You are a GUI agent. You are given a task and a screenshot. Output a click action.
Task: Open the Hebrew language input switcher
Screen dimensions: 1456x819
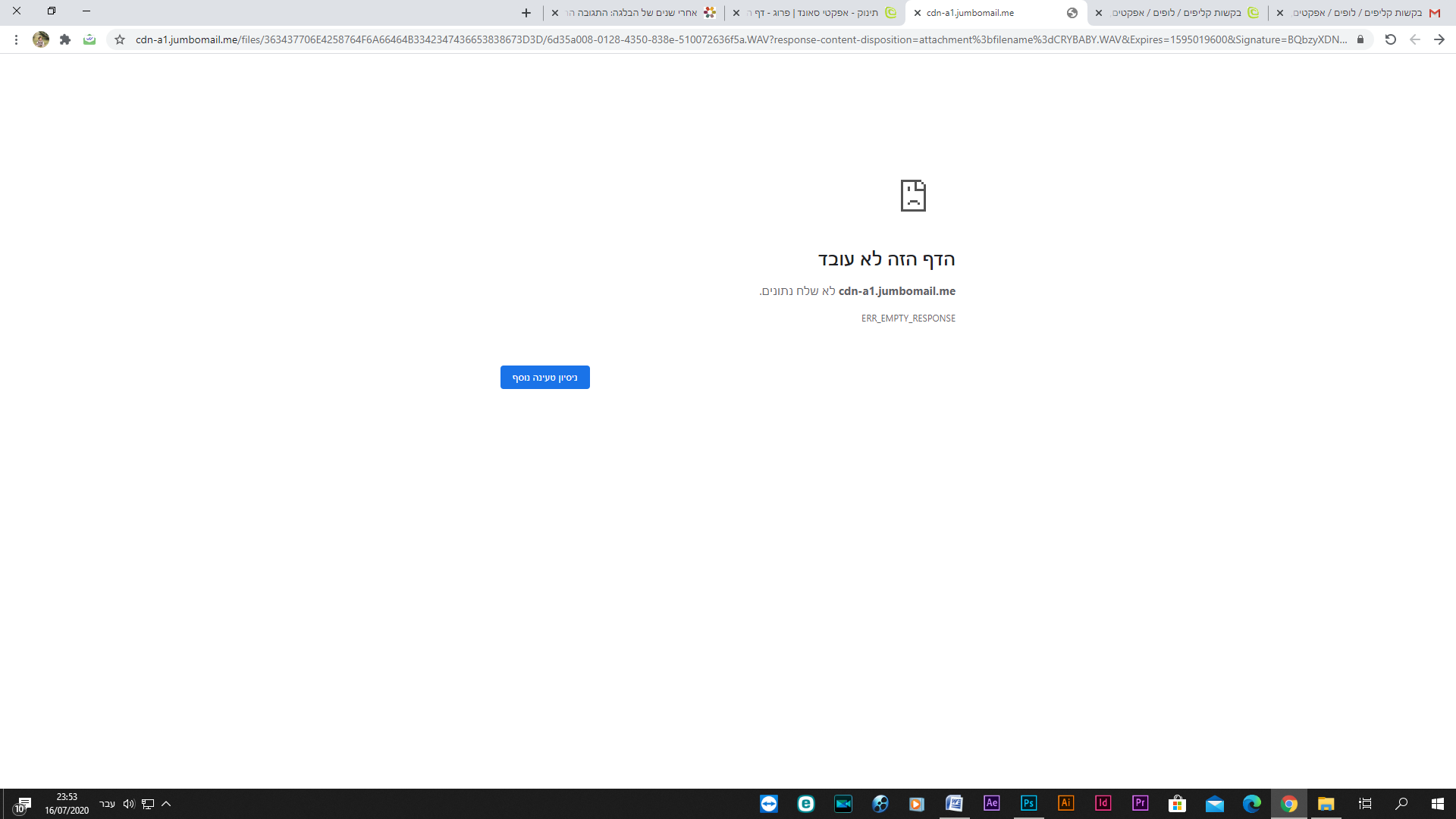108,804
